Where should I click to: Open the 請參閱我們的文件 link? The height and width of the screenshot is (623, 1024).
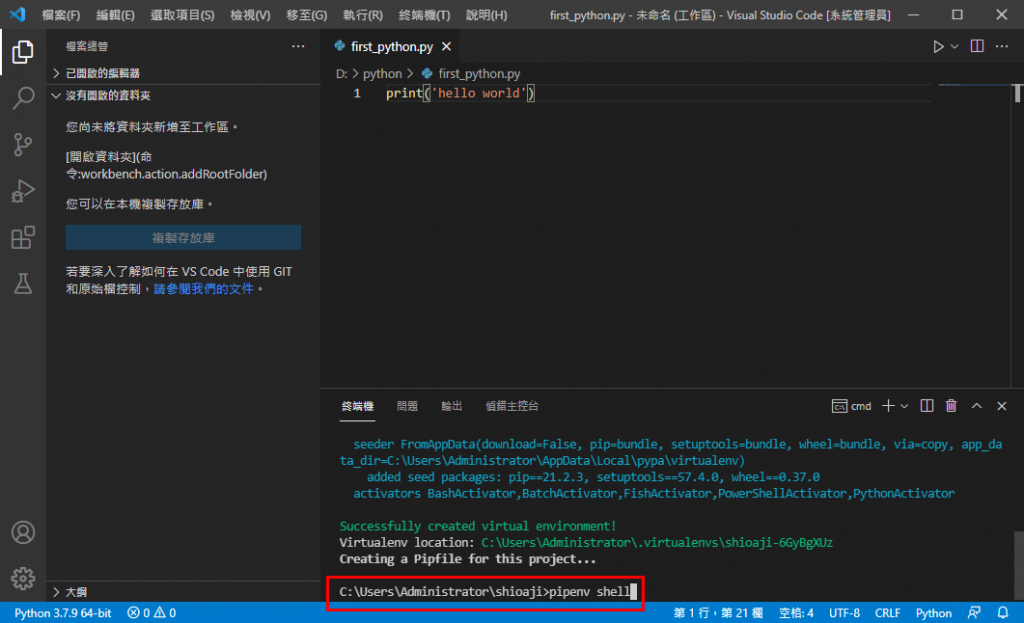pyautogui.click(x=203, y=289)
